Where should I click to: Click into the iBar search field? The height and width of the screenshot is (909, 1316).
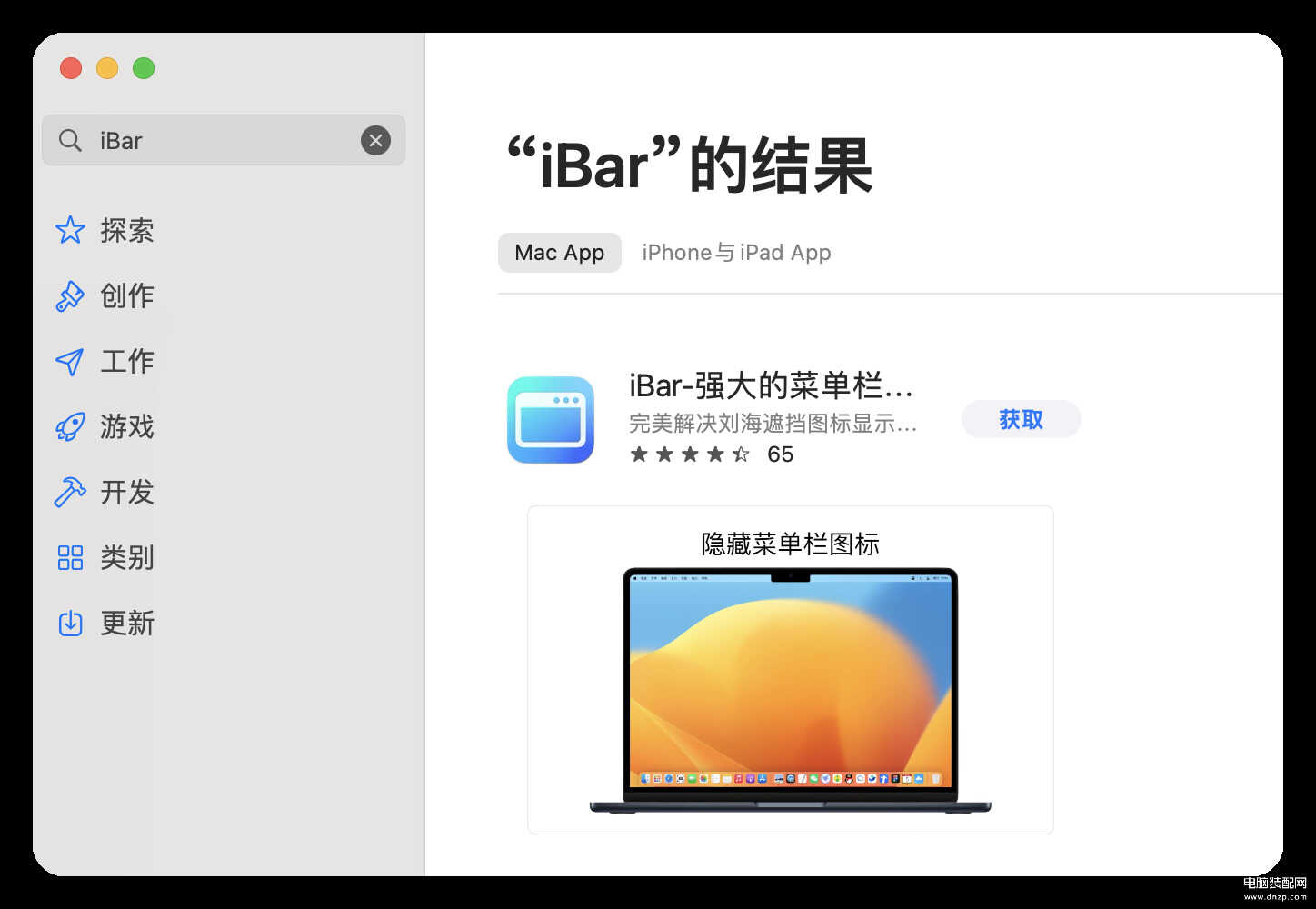point(224,140)
